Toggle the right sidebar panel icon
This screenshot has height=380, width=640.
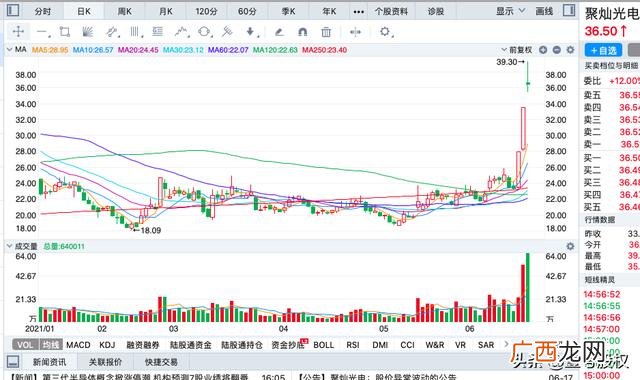569,10
